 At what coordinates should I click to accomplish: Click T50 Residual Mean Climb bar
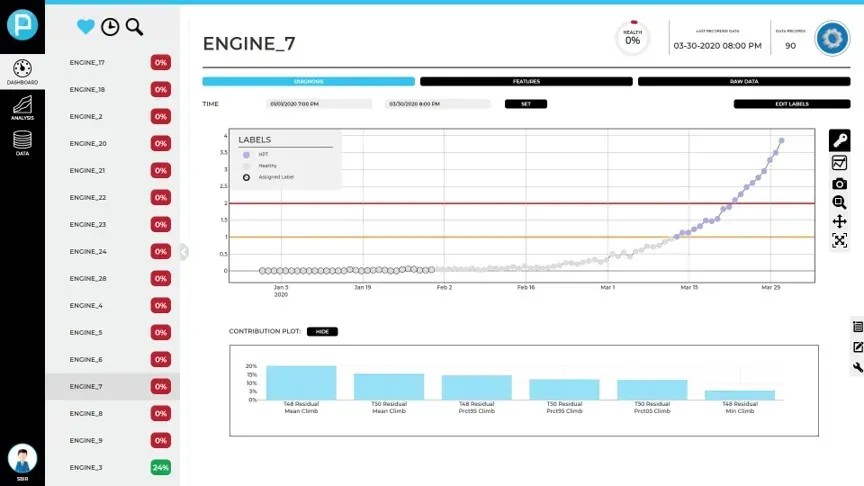click(x=388, y=387)
